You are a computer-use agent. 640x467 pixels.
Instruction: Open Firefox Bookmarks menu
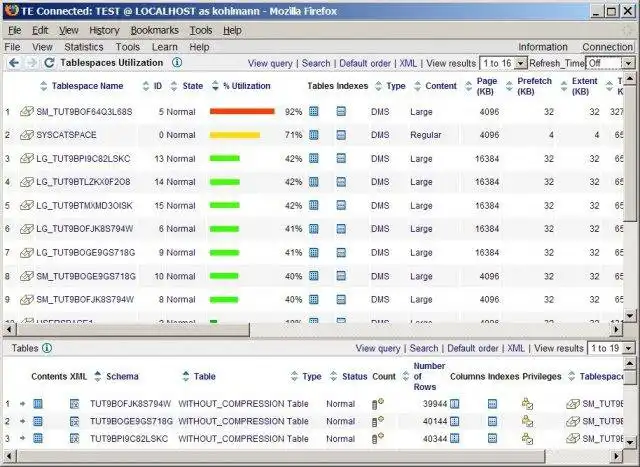155,30
